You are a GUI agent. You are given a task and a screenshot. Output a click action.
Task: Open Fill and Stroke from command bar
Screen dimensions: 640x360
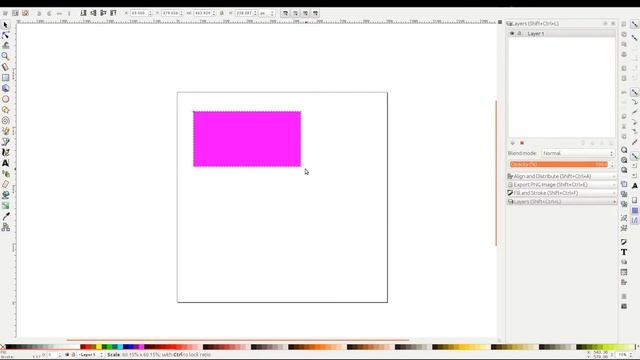point(624,242)
